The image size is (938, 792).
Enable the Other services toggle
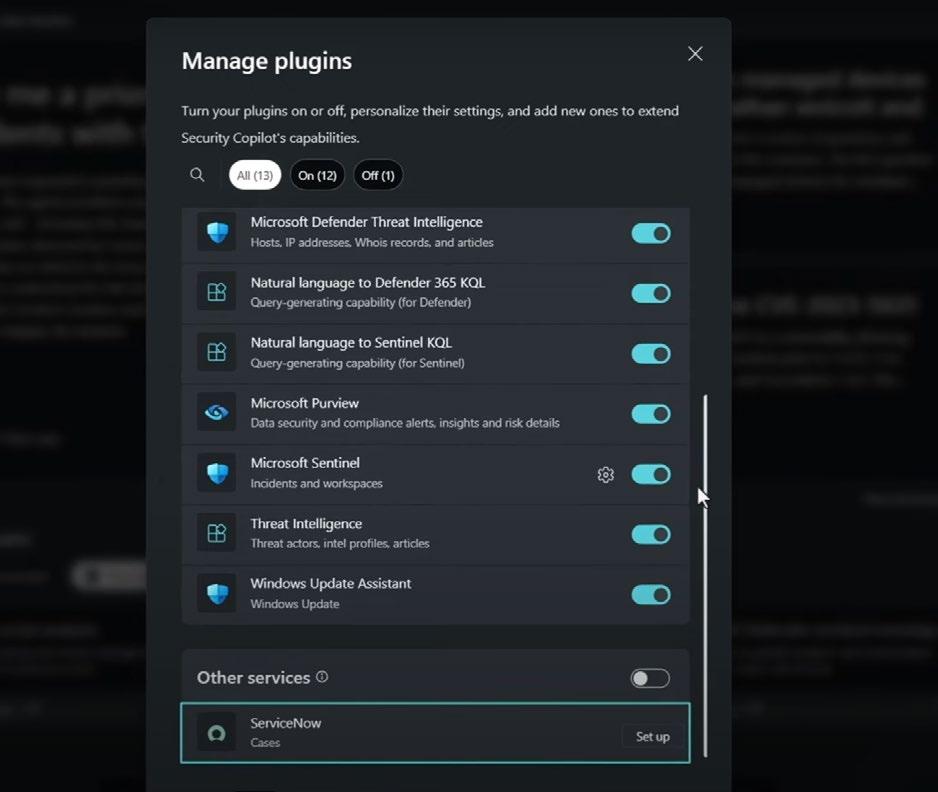(x=650, y=678)
